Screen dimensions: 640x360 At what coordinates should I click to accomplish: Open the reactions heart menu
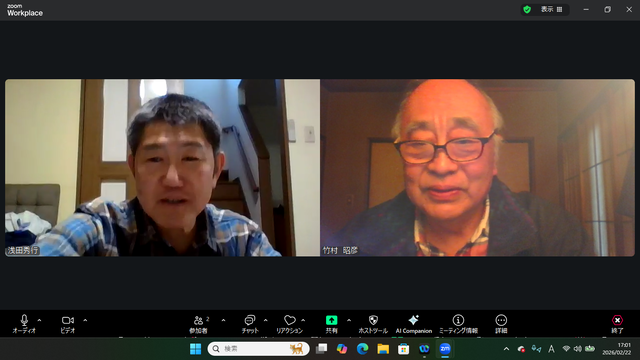[289, 324]
